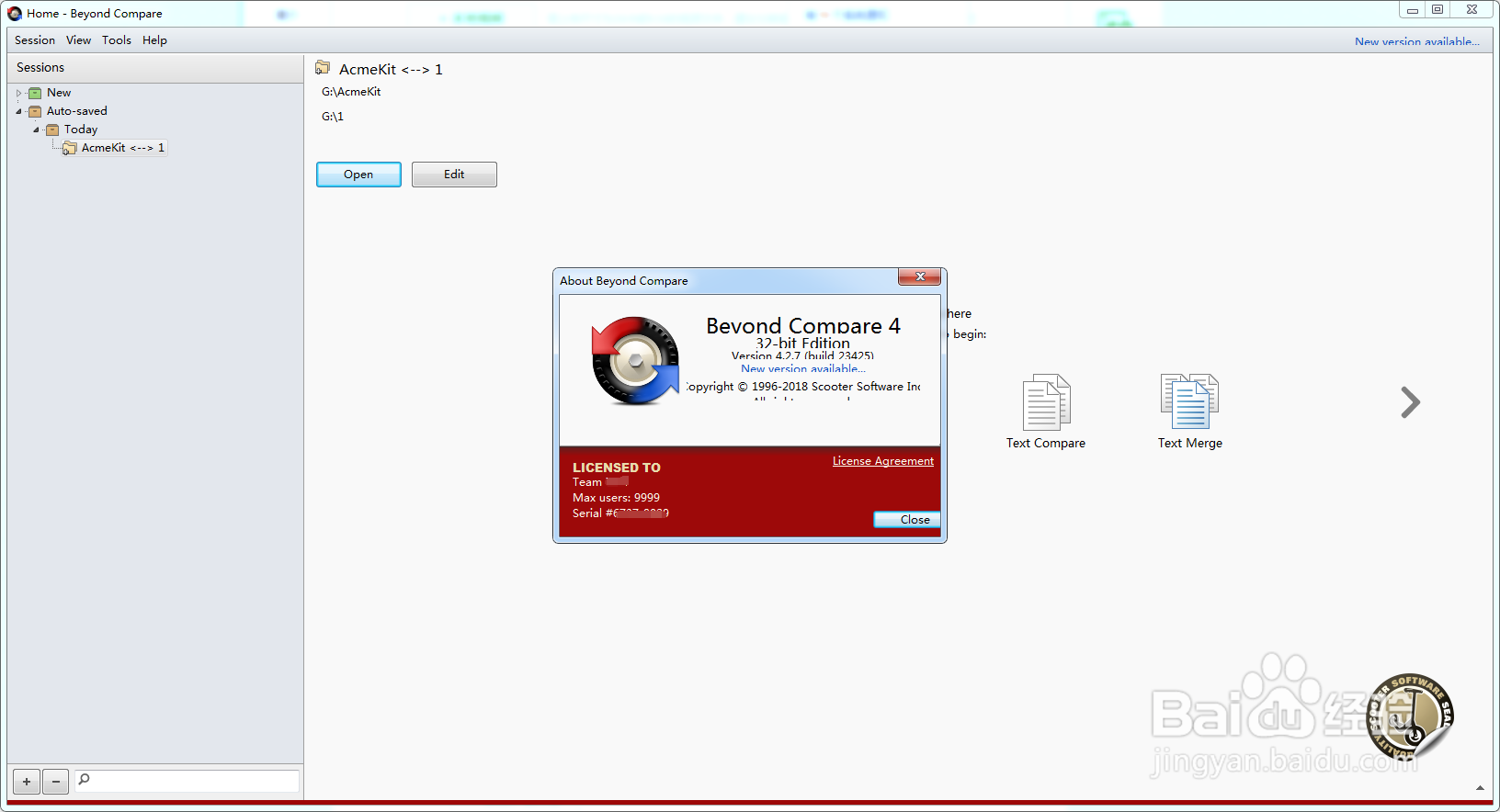Expand the New sessions folder
Image resolution: width=1500 pixels, height=812 pixels.
click(18, 93)
